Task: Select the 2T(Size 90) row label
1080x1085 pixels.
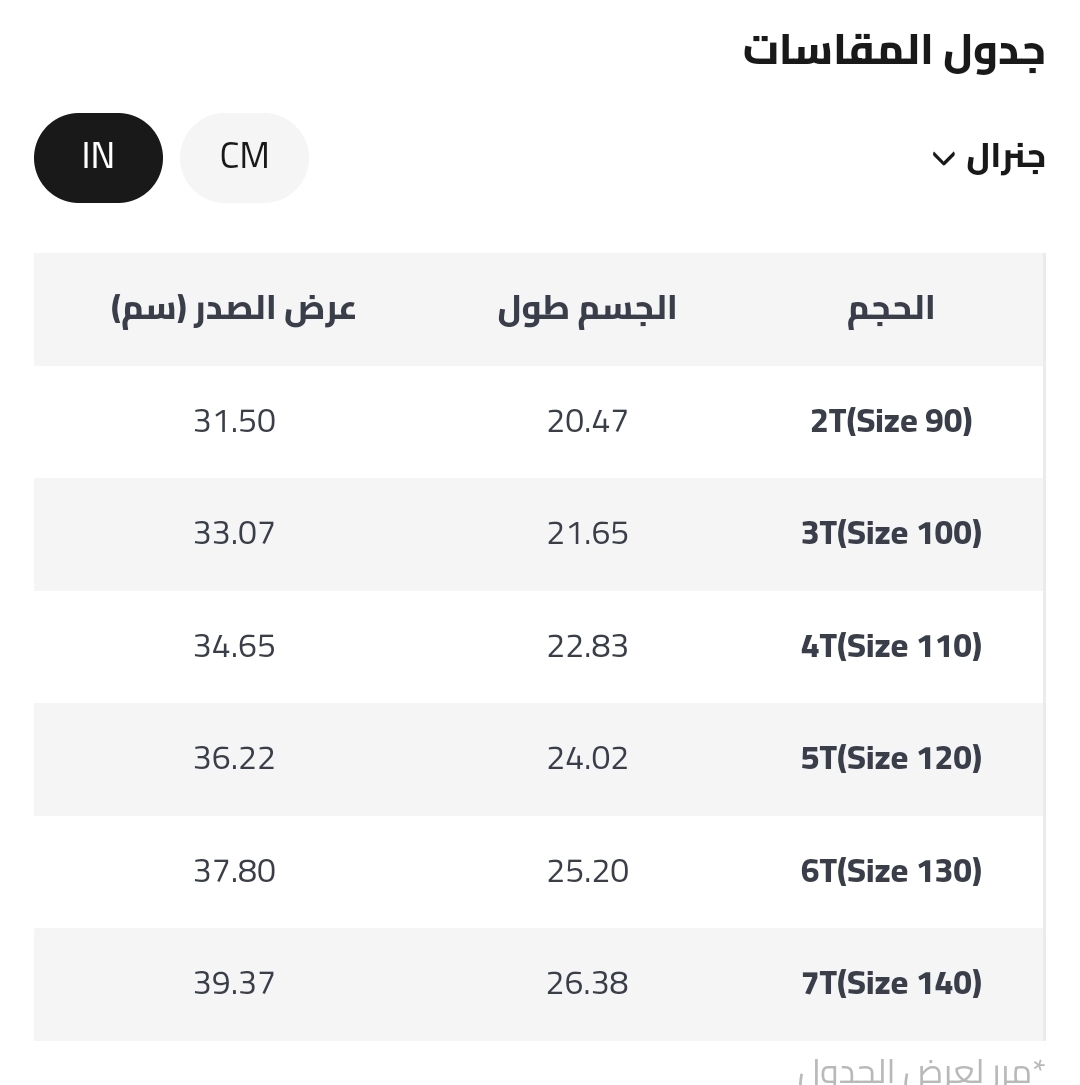Action: pyautogui.click(x=891, y=421)
